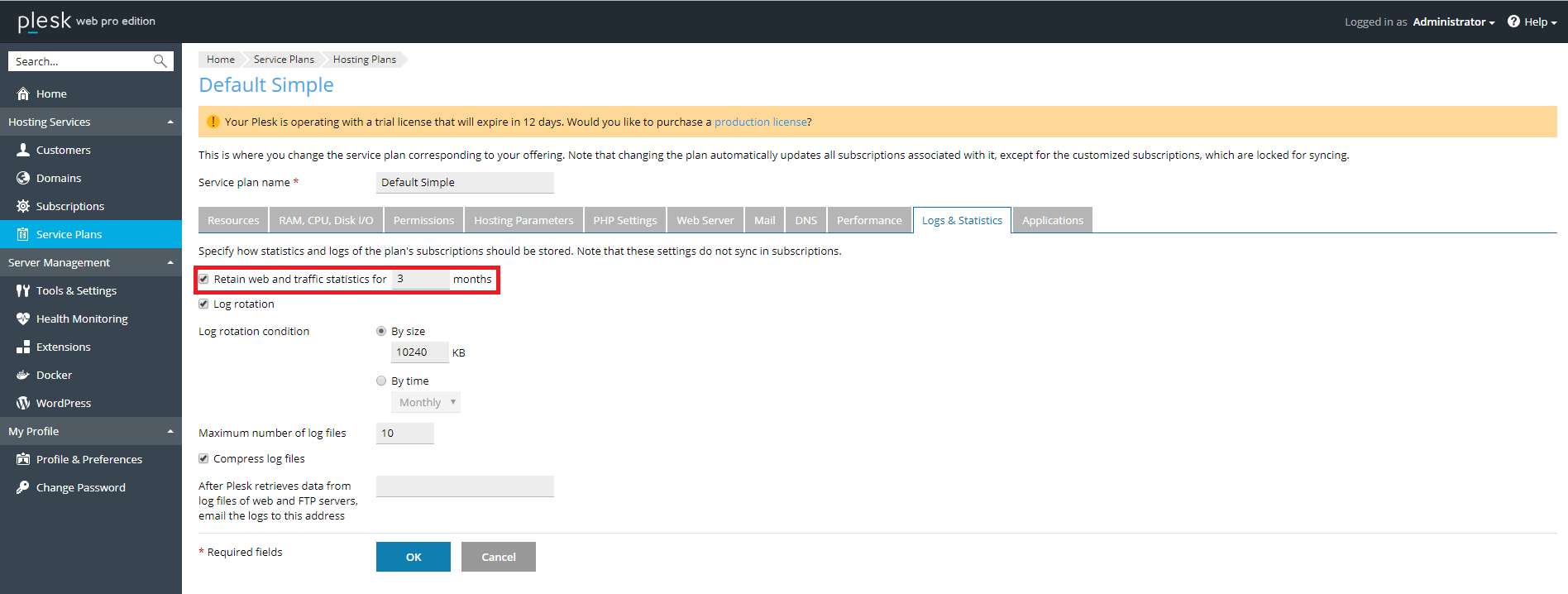
Task: Open the Performance tab
Action: click(868, 220)
